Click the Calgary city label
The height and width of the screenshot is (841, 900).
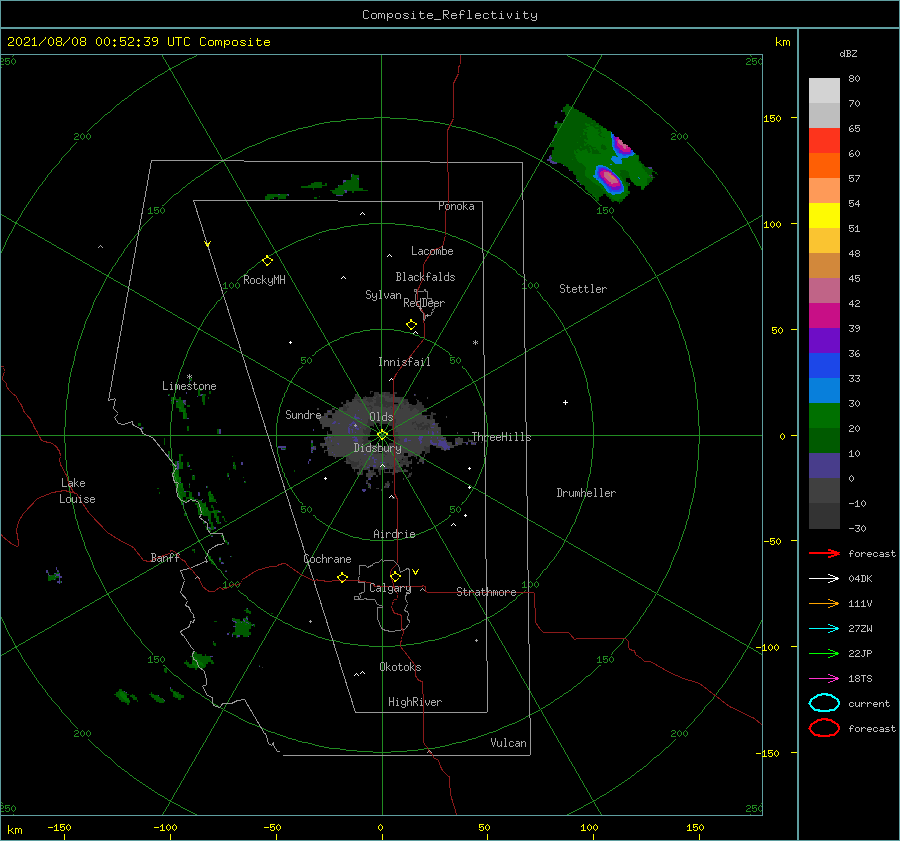390,588
